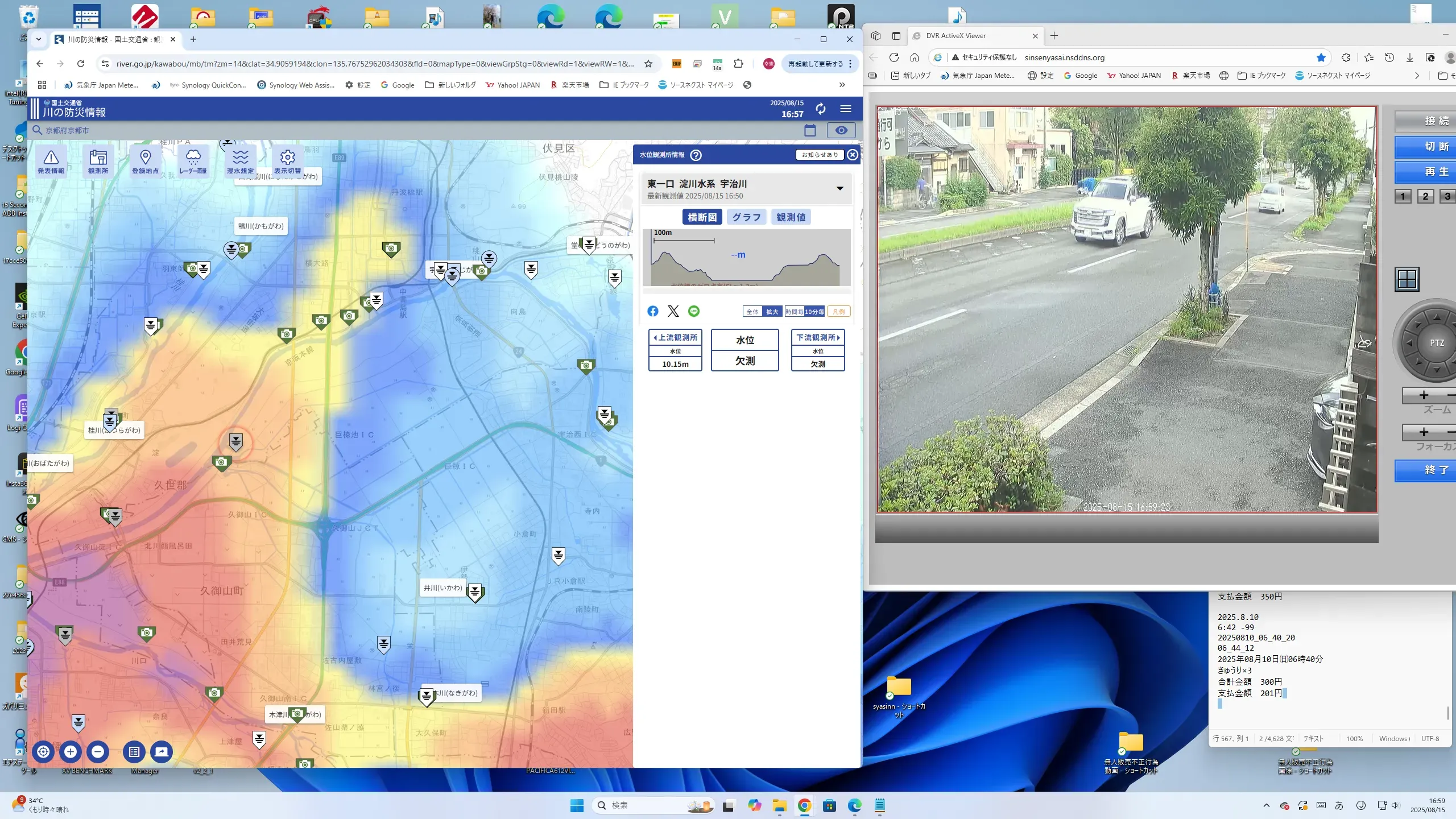Switch to the 観測値 tab
1456x819 pixels.
[x=791, y=217]
